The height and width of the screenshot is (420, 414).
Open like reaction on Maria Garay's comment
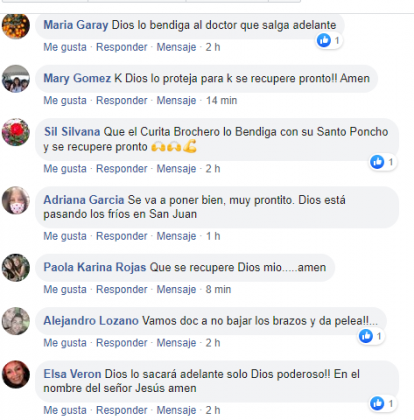point(329,41)
